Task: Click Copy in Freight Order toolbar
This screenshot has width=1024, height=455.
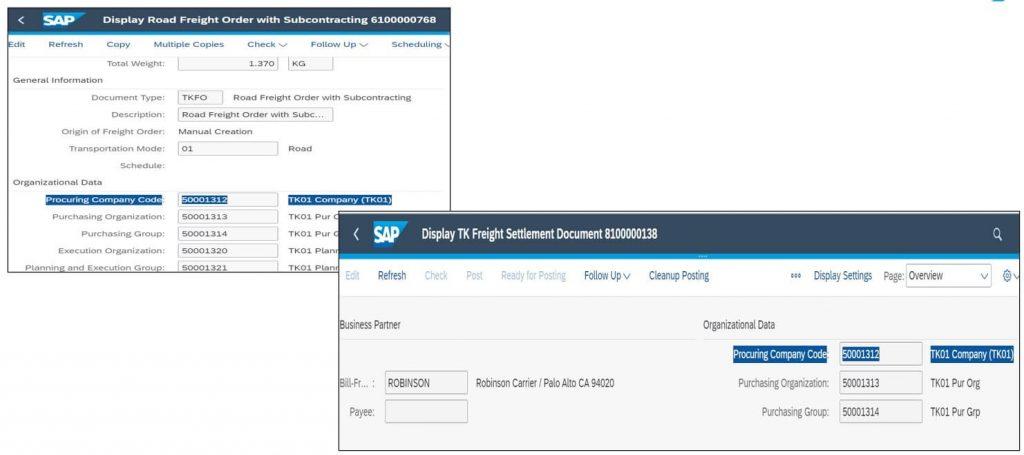Action: (x=118, y=44)
